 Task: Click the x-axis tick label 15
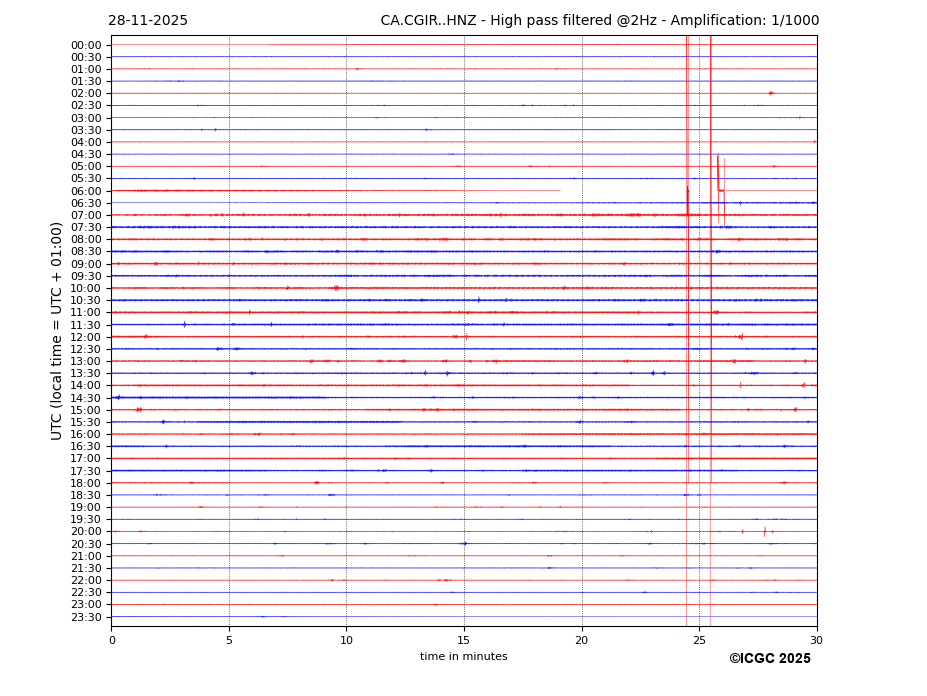tap(464, 641)
